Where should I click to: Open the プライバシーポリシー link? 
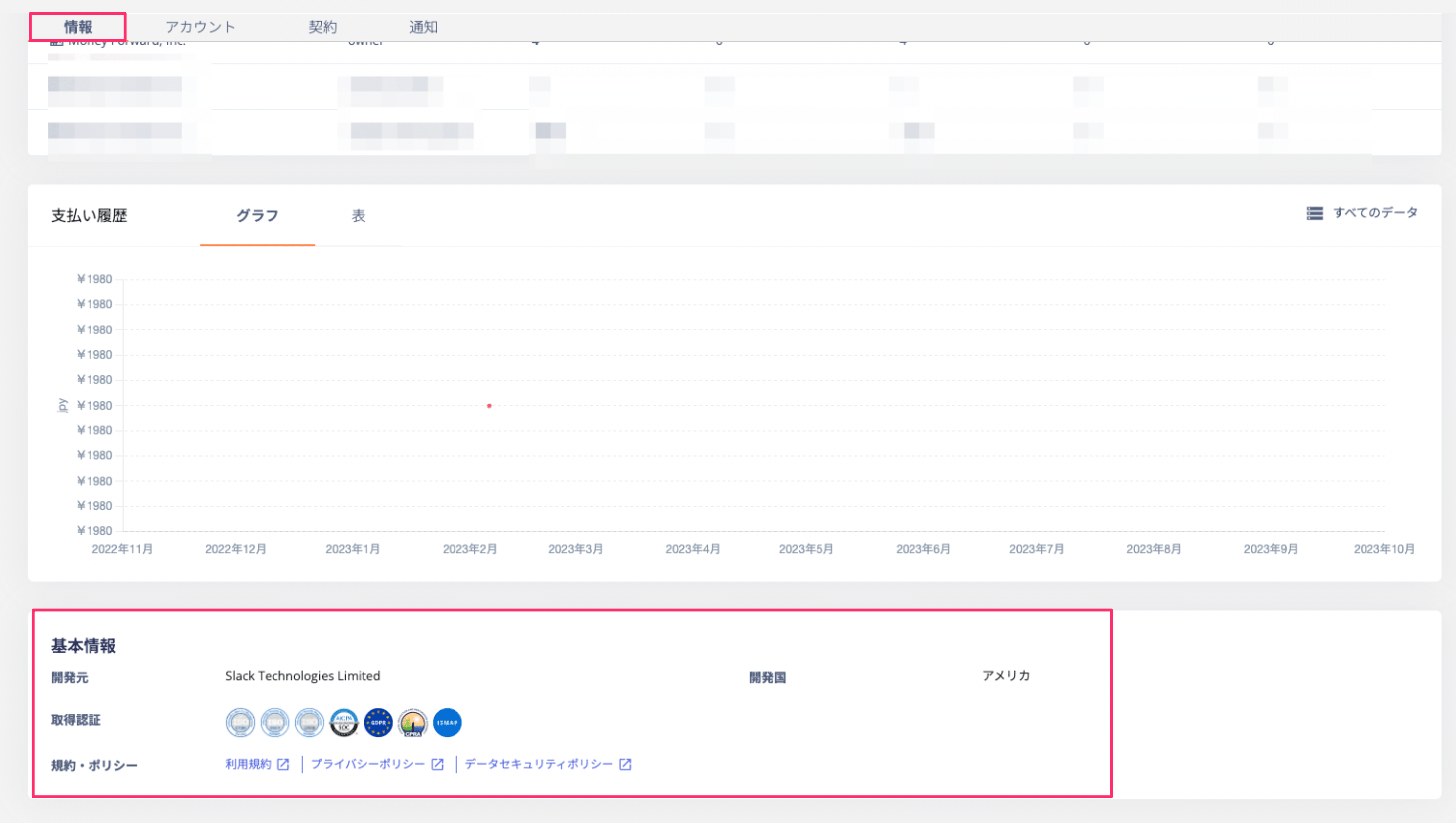368,764
